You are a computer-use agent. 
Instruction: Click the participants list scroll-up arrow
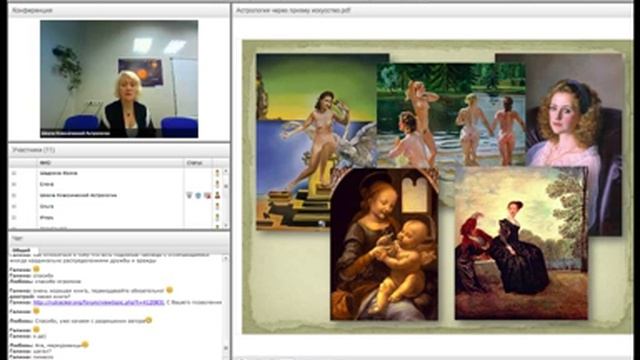click(x=226, y=171)
